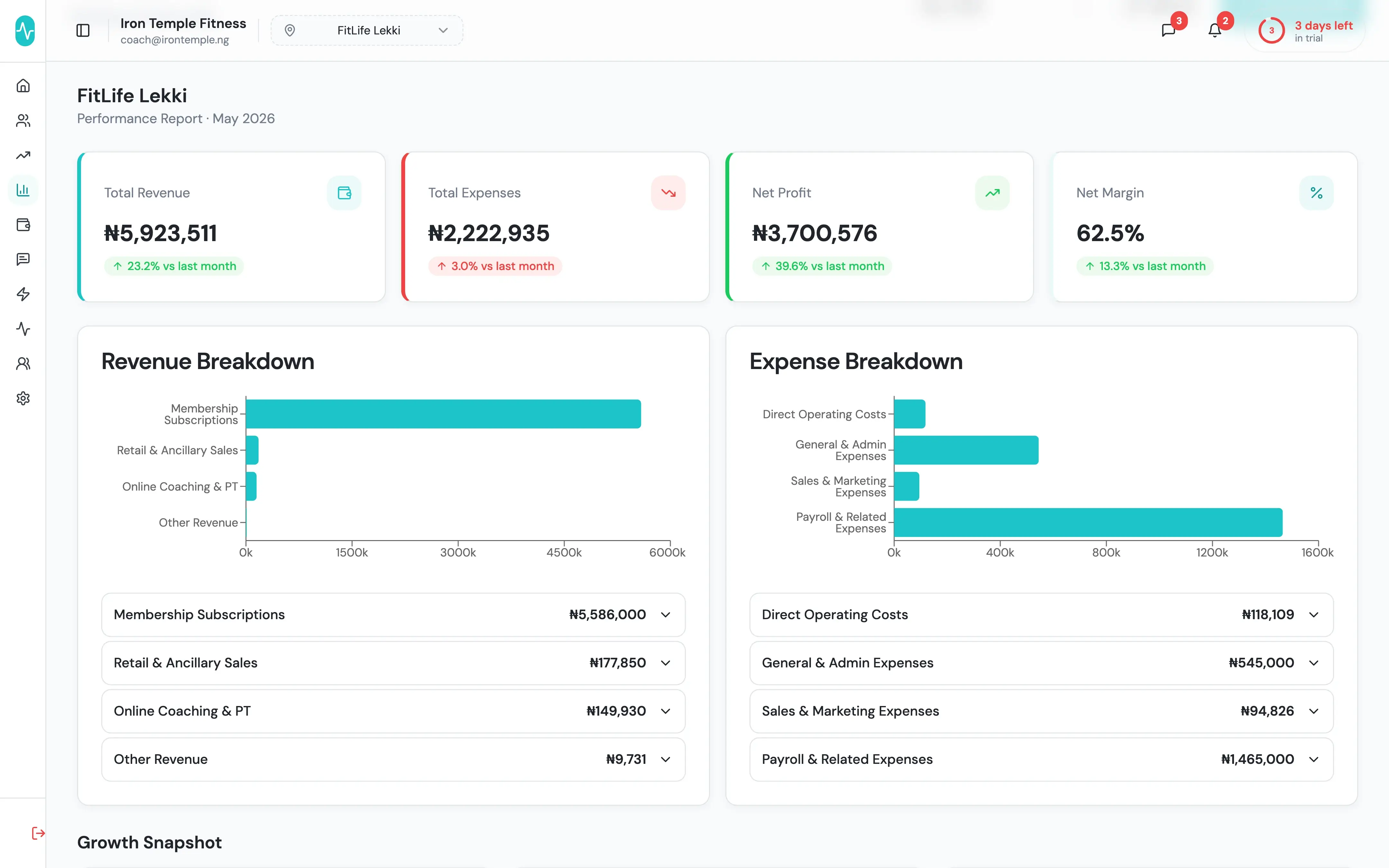Image resolution: width=1389 pixels, height=868 pixels.
Task: Click the Payroll & Related Expenses chart bar
Action: tap(1088, 522)
